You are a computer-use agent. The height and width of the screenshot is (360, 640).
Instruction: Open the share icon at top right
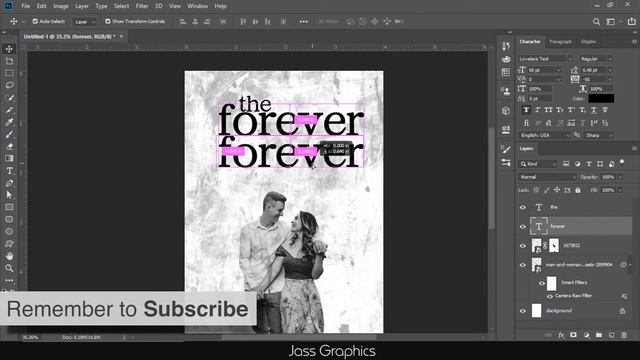pos(631,22)
